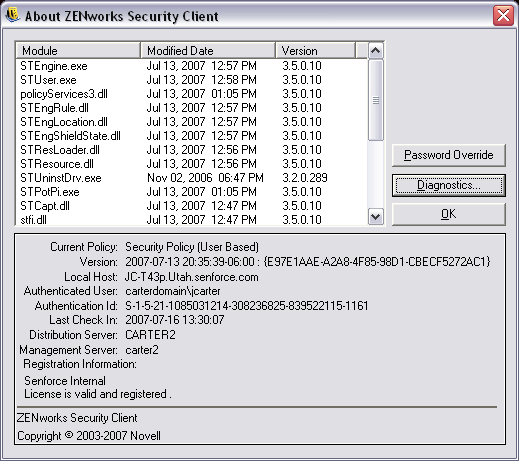Click Copyright 2003-2007 Novell text

[89, 436]
